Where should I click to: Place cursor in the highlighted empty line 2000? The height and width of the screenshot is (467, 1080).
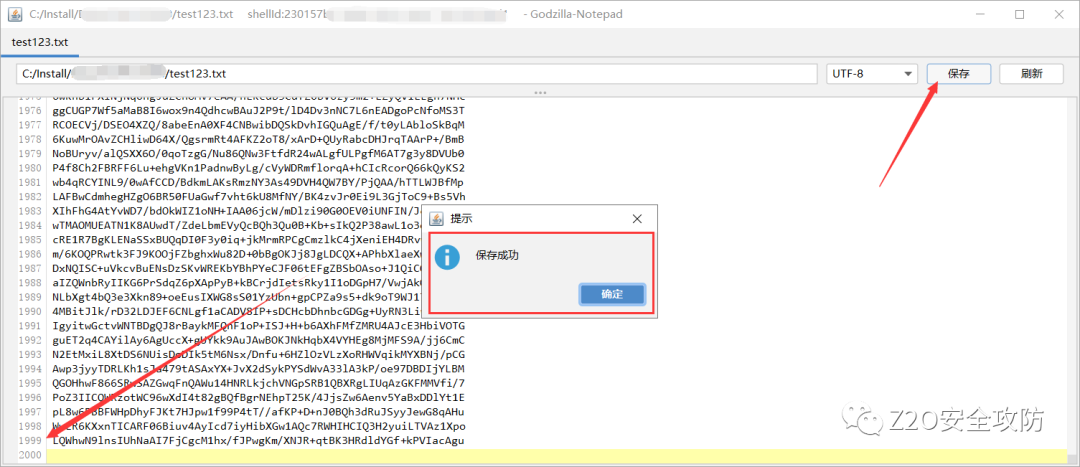[558, 455]
